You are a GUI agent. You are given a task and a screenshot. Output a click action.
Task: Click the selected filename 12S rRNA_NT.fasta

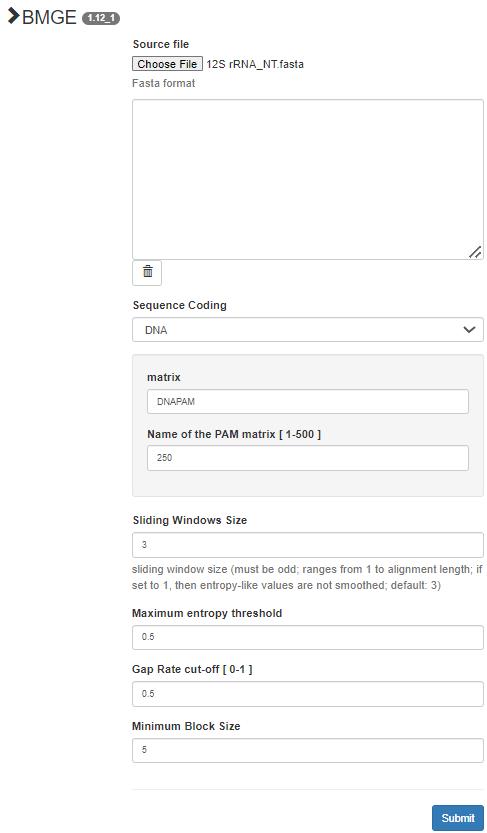tap(255, 64)
